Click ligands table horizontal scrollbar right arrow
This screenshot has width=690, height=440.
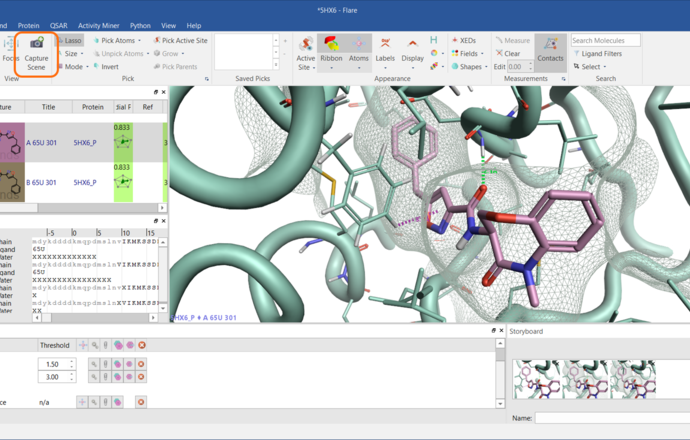click(162, 207)
